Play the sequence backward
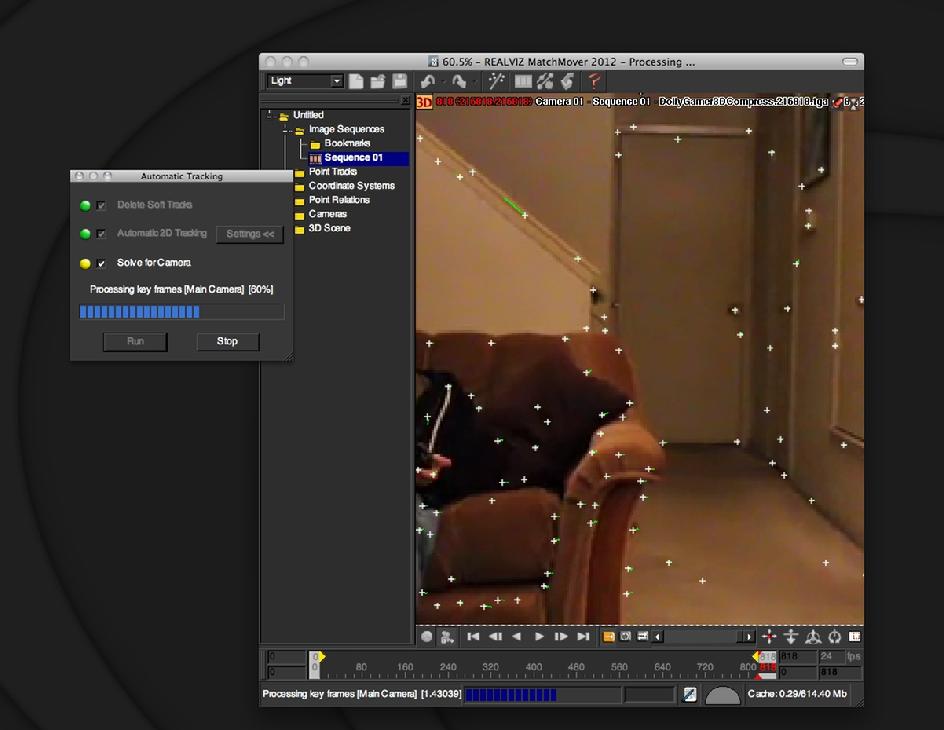 [517, 637]
